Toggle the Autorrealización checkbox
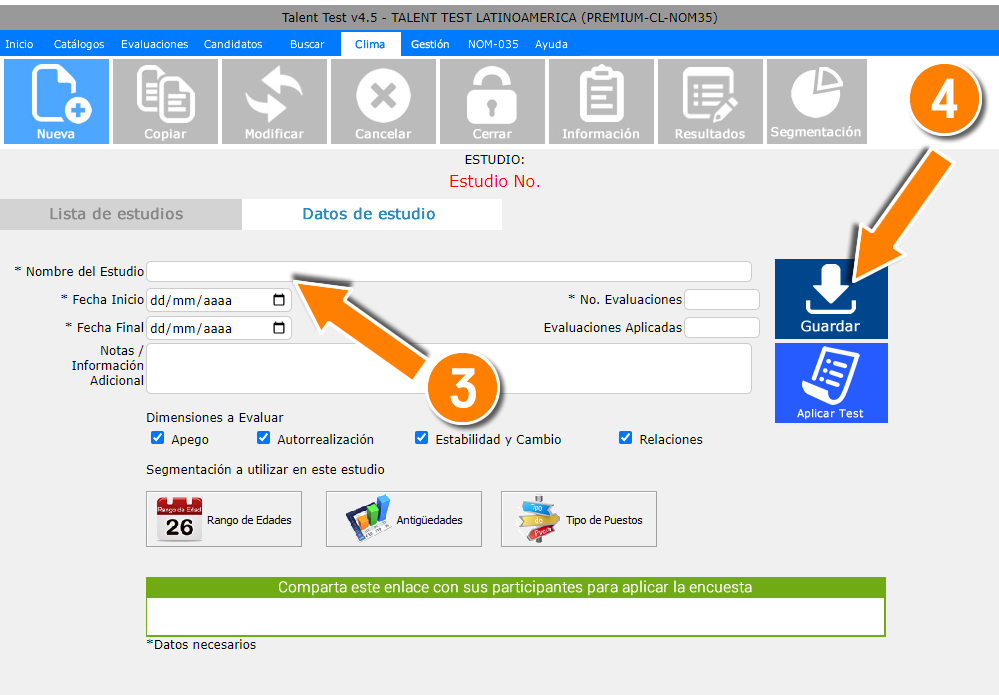The height and width of the screenshot is (695, 999). 263,438
